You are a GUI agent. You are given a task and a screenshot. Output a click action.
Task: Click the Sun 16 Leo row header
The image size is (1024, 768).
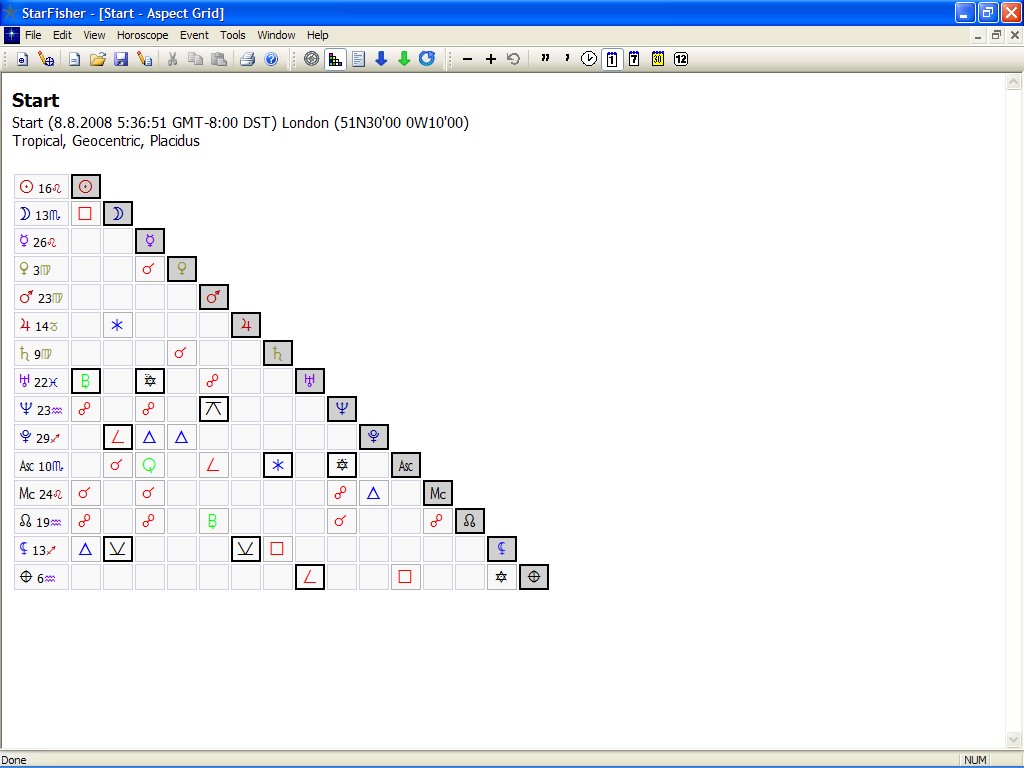pos(41,187)
